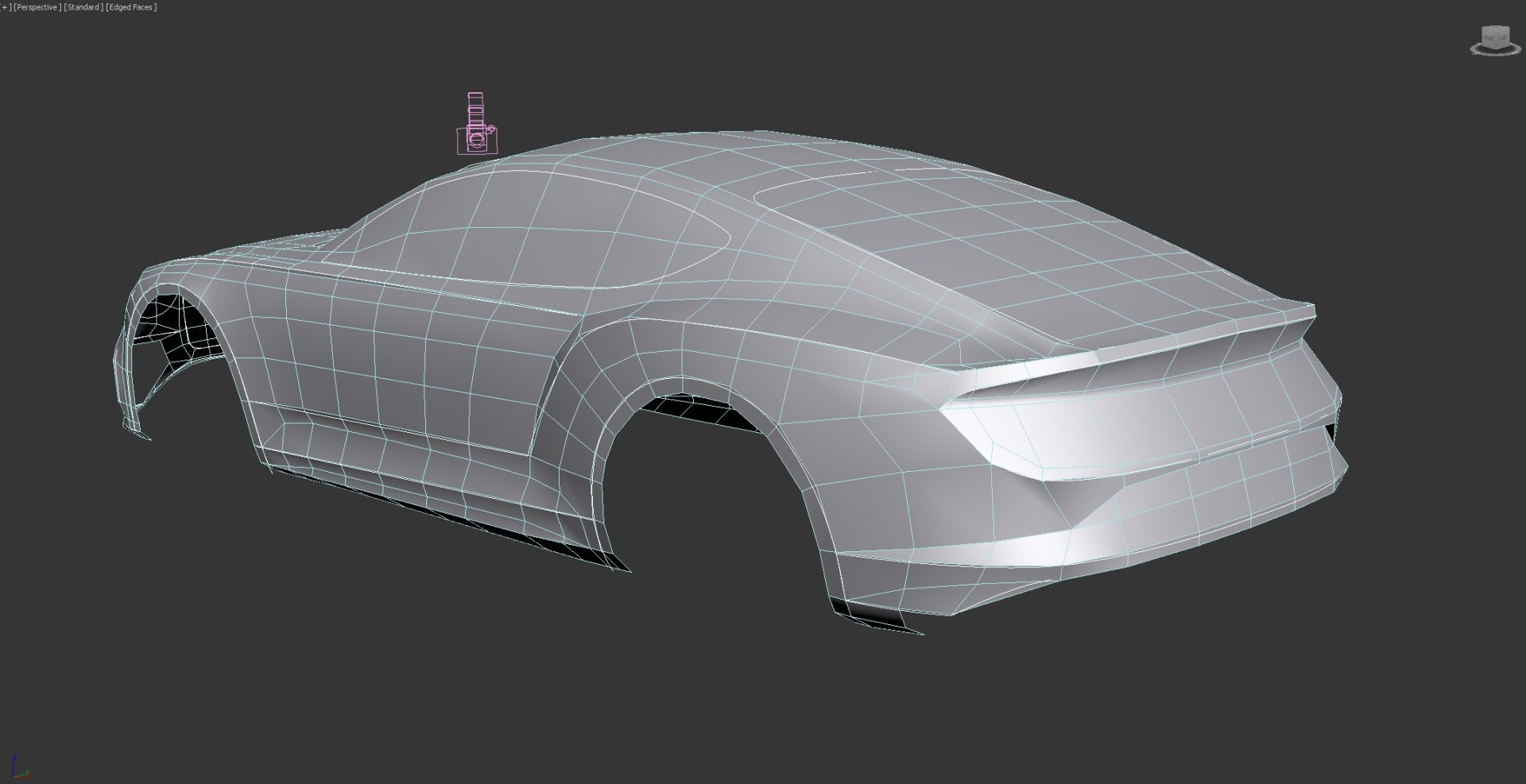Click the pink camera's lens barrel

pos(475,106)
